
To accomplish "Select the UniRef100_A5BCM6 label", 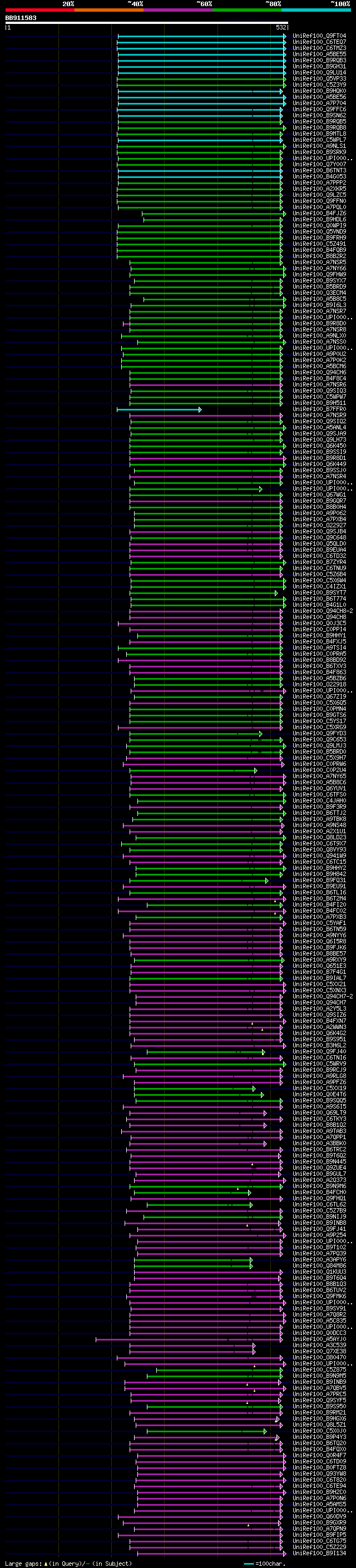I will [319, 367].
